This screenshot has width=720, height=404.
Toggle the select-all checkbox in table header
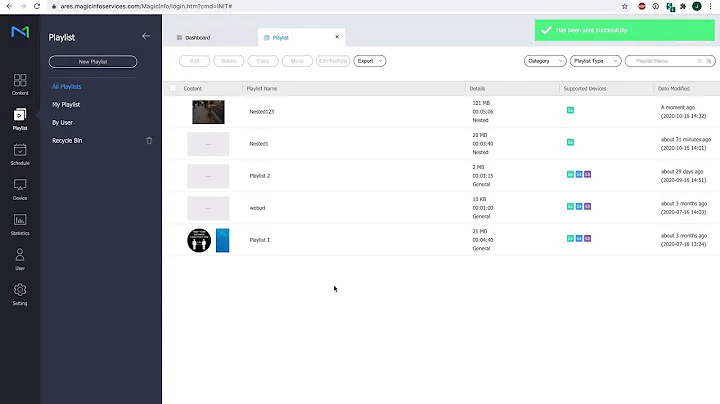[x=173, y=88]
